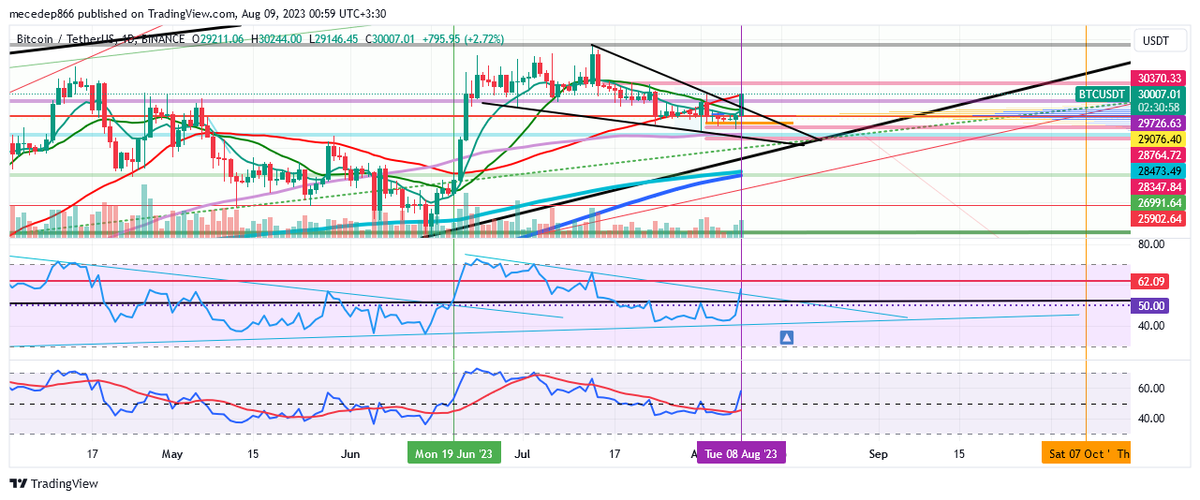Click the blue up-arrow marker in RSI pane
The image size is (1200, 500).
pyautogui.click(x=787, y=338)
